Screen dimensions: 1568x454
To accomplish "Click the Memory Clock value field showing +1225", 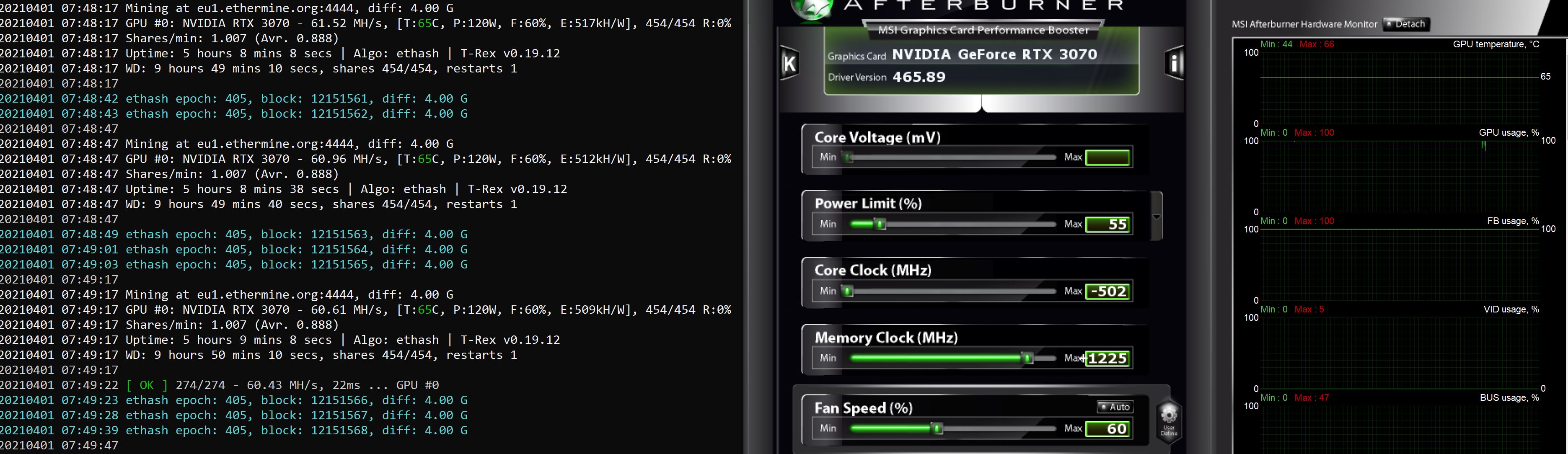I will (1108, 359).
